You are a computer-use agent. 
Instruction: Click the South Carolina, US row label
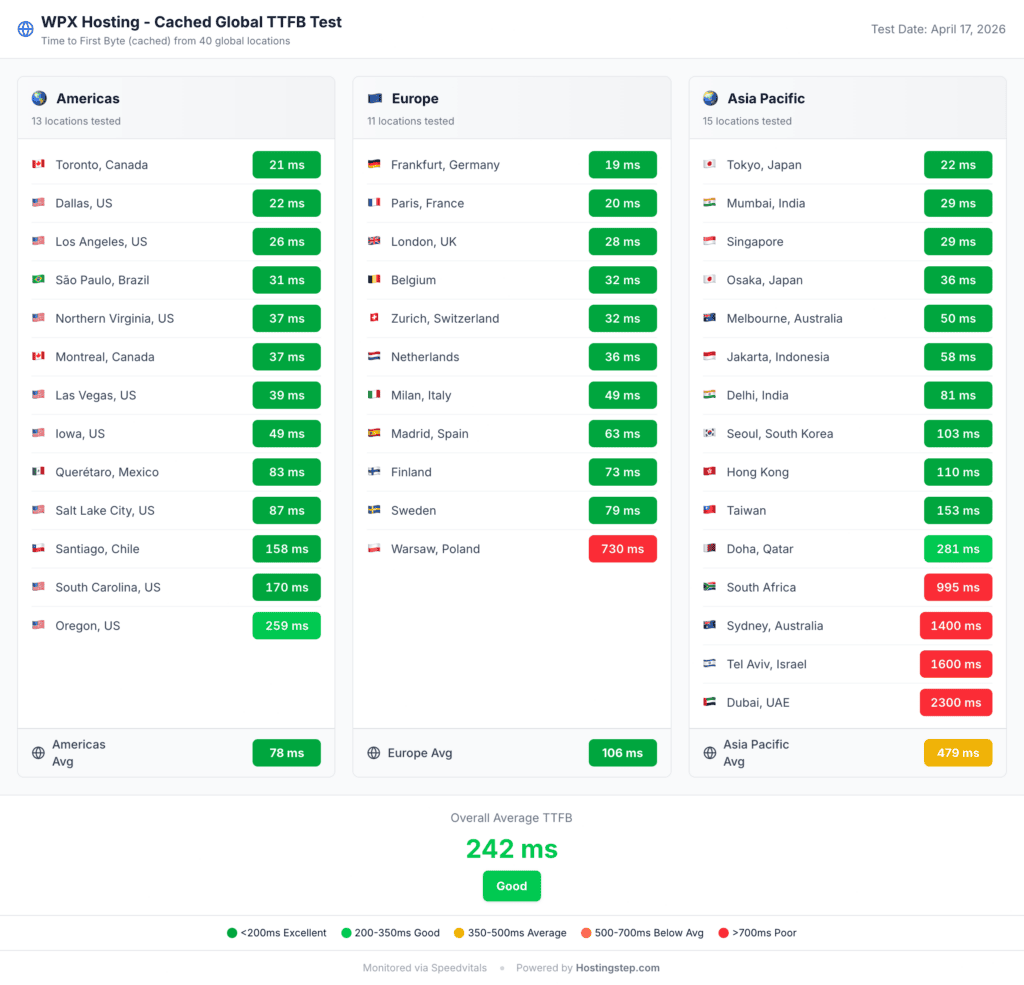[x=108, y=587]
